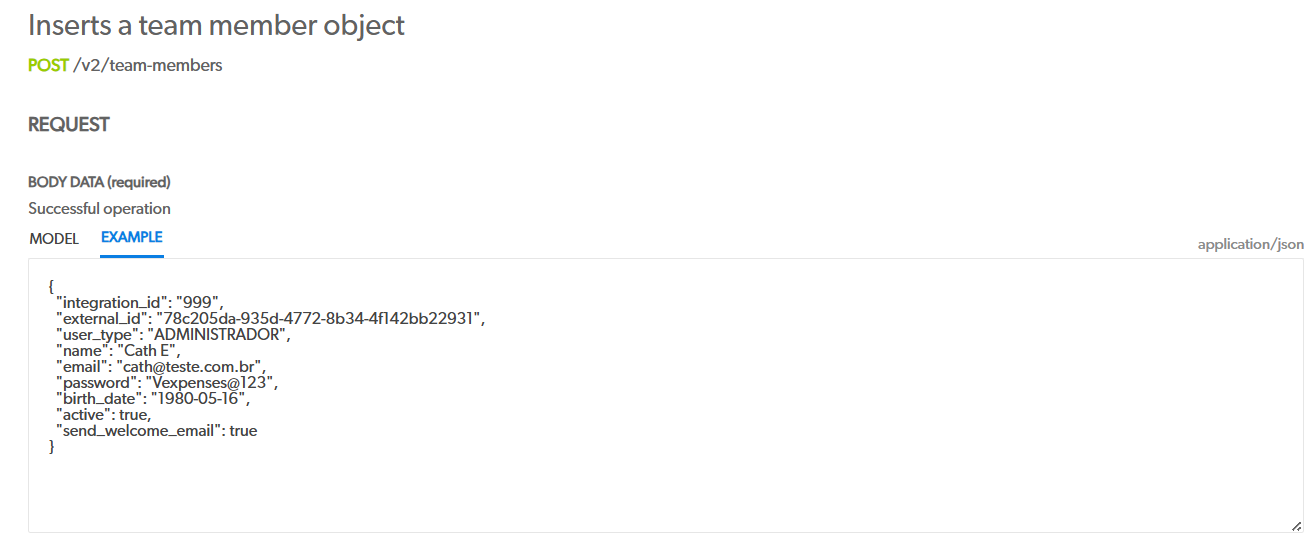Click inside the JSON example text area
The width and height of the screenshot is (1311, 539).
click(x=666, y=395)
